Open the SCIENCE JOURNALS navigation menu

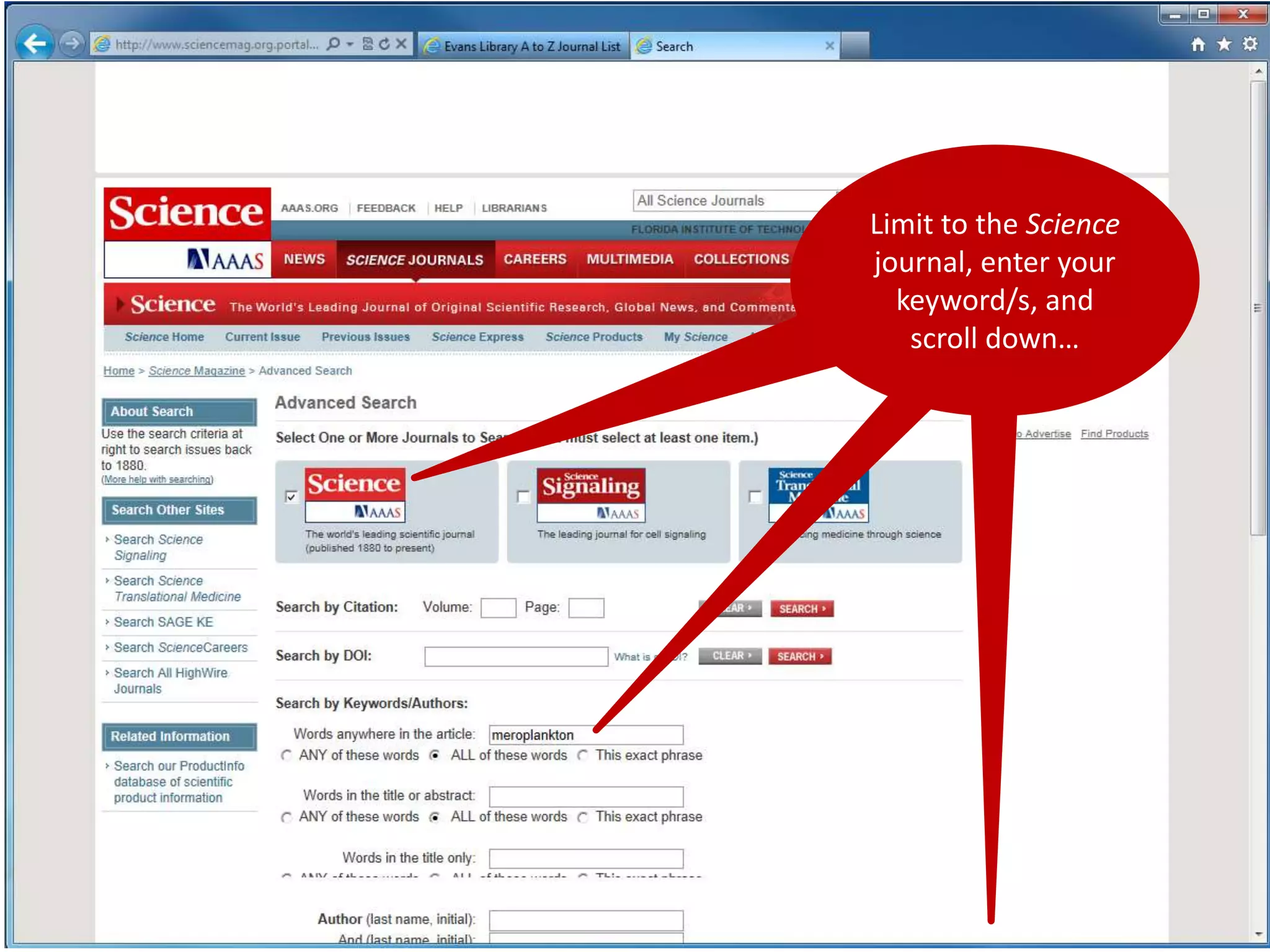click(415, 260)
